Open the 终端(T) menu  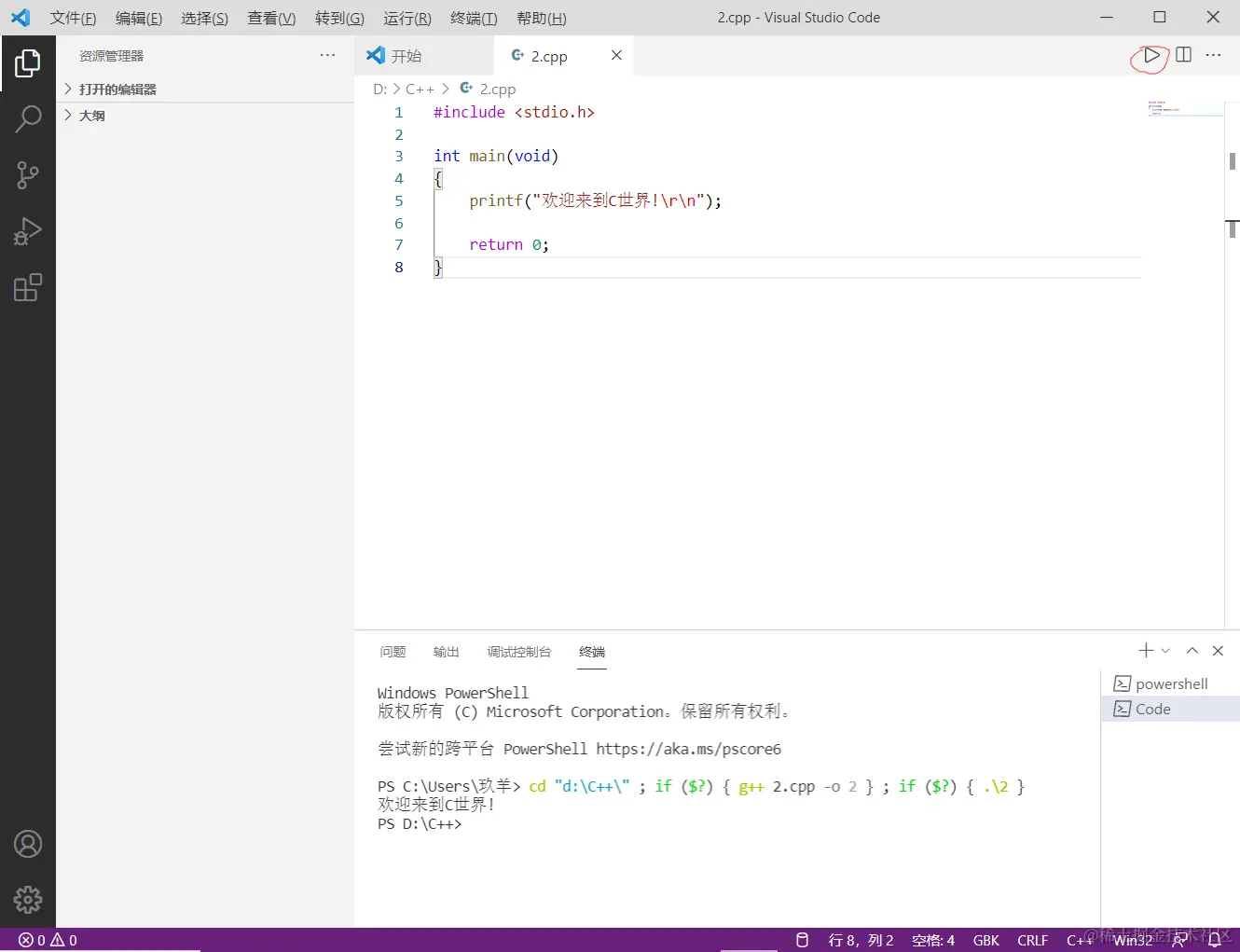pos(474,18)
